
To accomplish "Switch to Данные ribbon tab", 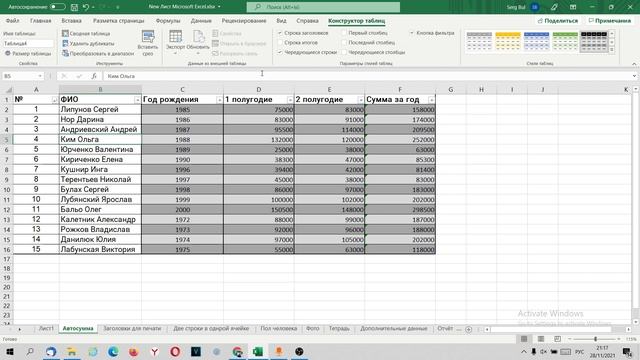I will 201,21.
